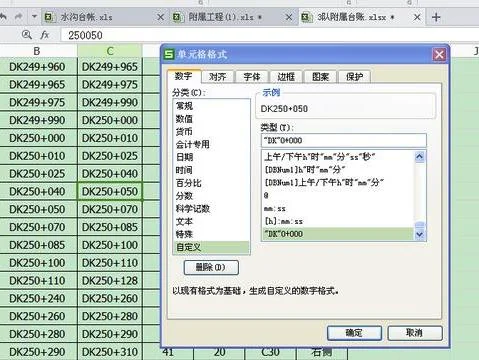The width and height of the screenshot is (479, 360).
Task: Choose the @ text format type
Action: pyautogui.click(x=338, y=196)
